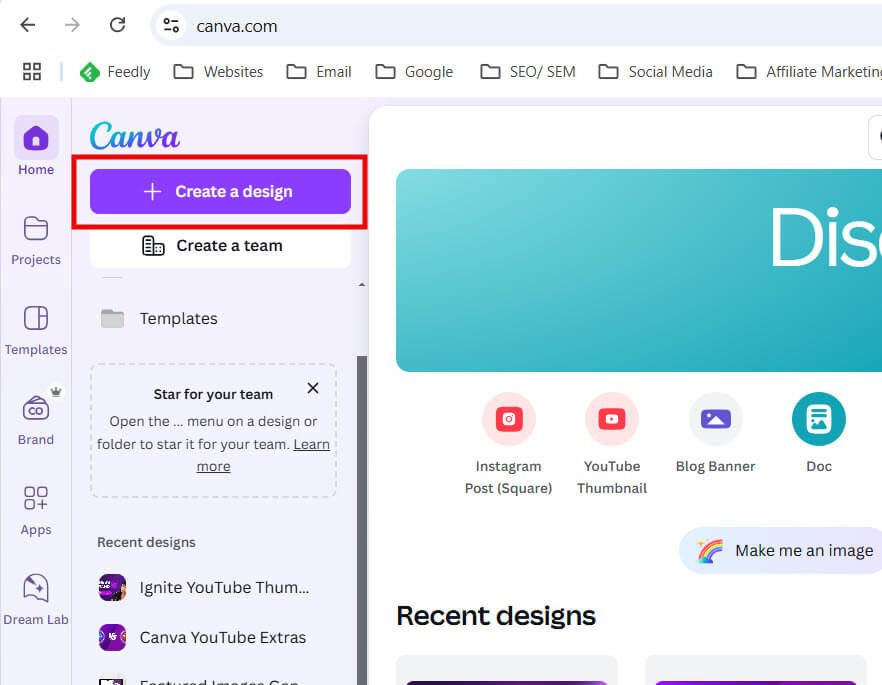Dismiss the Star for your team tip

point(313,388)
